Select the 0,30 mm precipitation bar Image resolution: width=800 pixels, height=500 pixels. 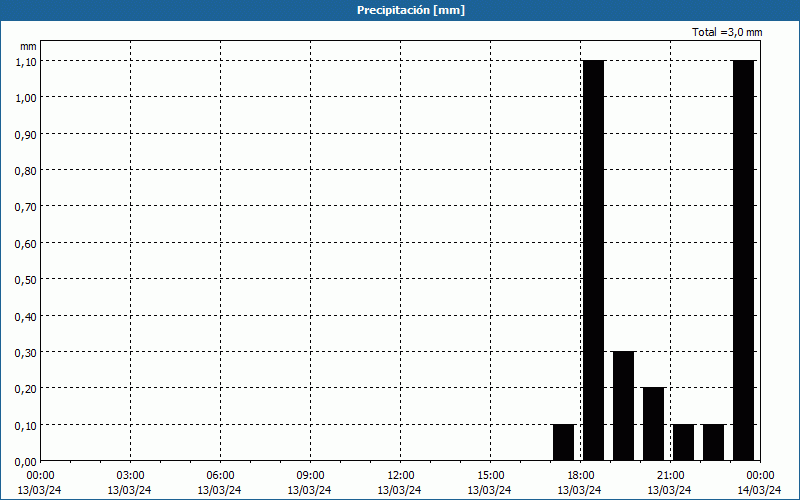coord(623,406)
